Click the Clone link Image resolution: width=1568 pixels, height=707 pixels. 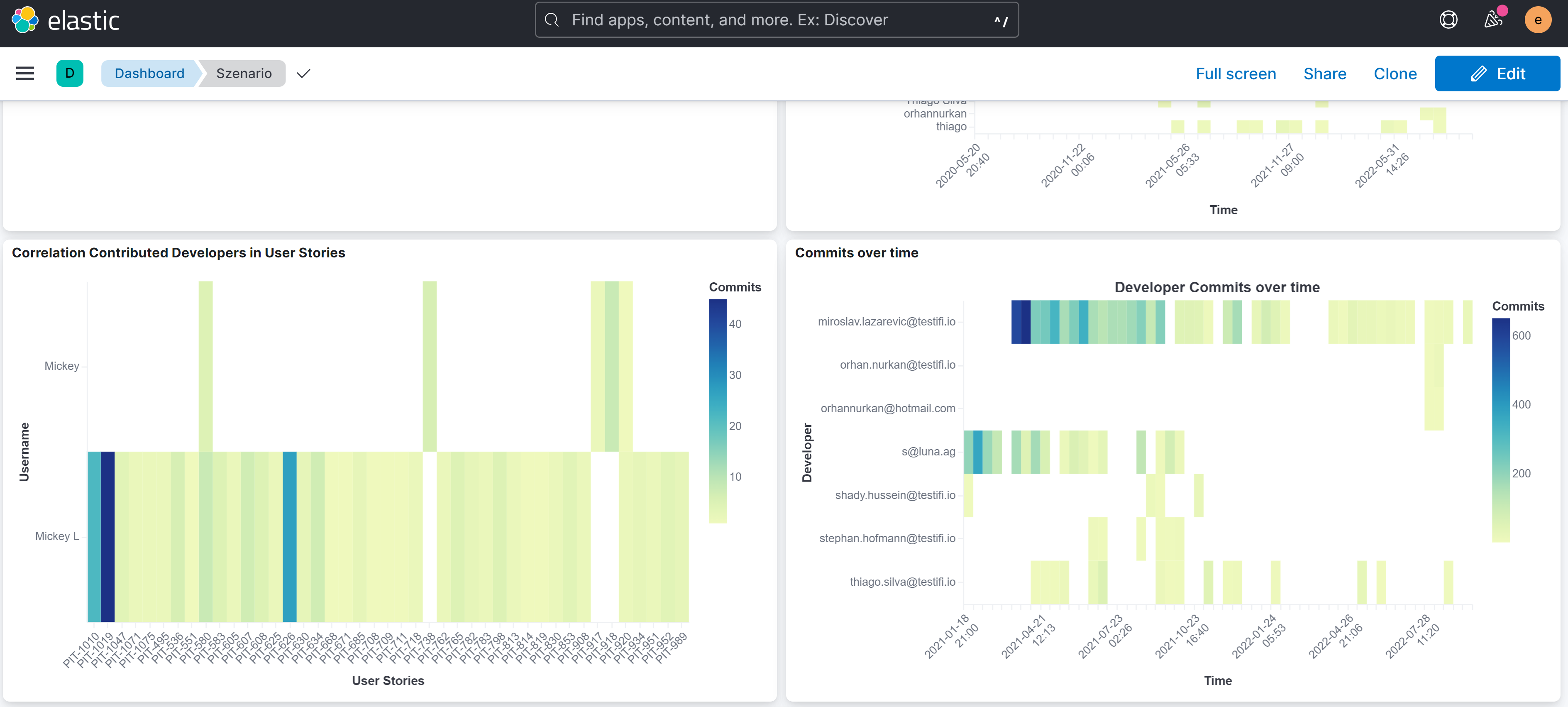click(x=1395, y=73)
